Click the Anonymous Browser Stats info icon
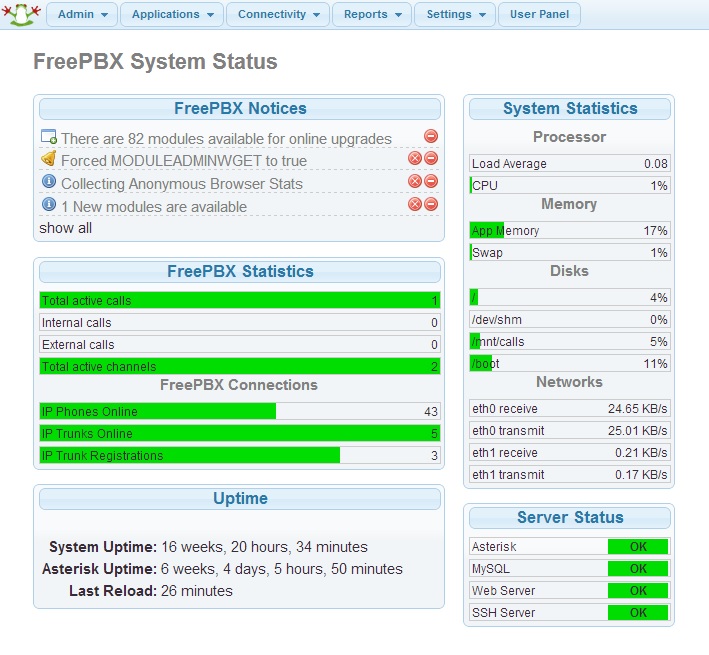Image resolution: width=709 pixels, height=655 pixels. coord(48,182)
